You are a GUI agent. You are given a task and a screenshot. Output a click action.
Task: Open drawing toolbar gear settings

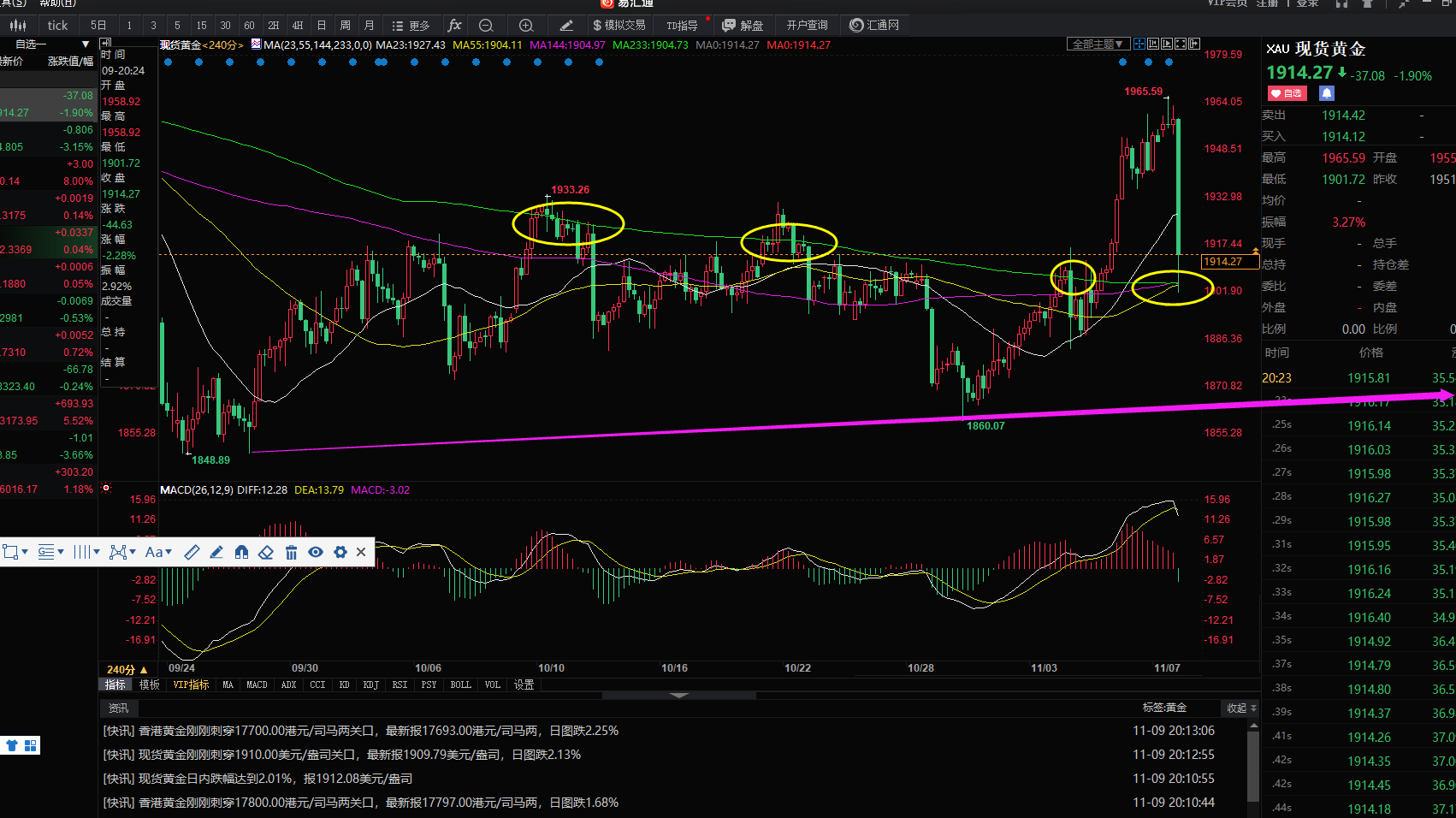[340, 552]
